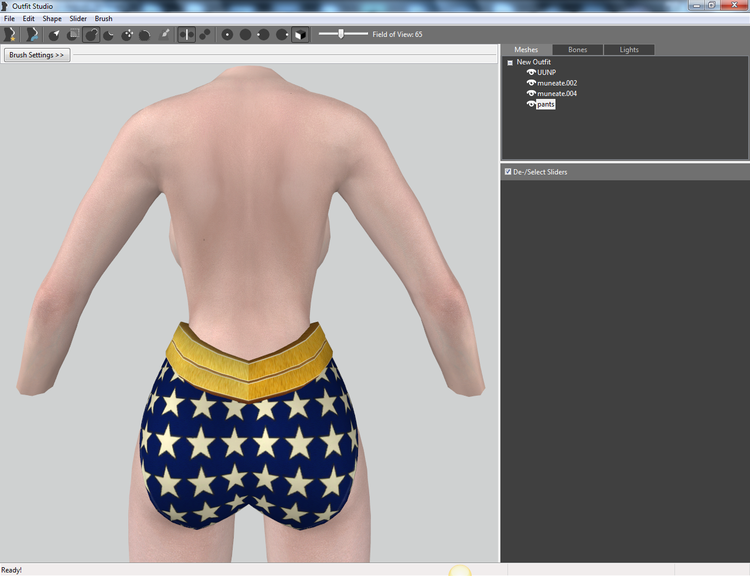This screenshot has width=750, height=576.
Task: Select muneate.002 mesh entry
Action: tap(557, 83)
